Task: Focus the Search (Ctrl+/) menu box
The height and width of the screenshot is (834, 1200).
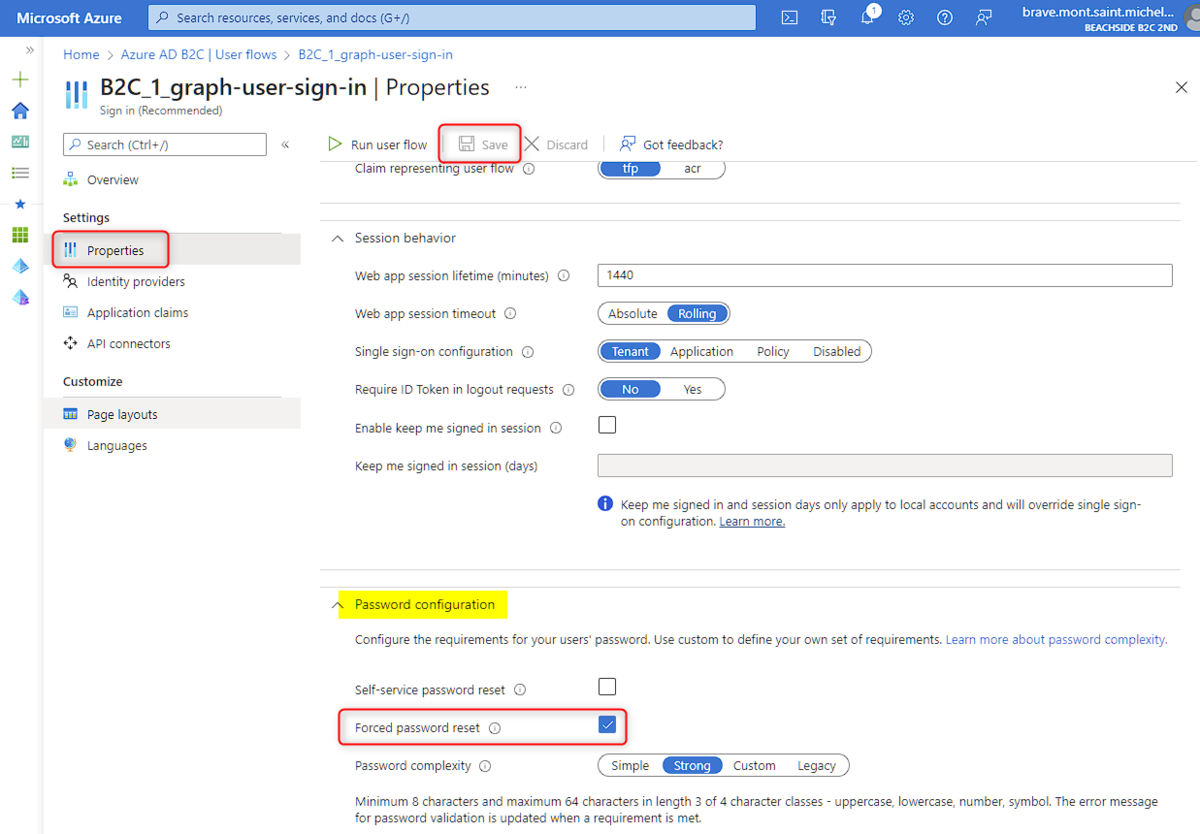Action: tap(165, 145)
